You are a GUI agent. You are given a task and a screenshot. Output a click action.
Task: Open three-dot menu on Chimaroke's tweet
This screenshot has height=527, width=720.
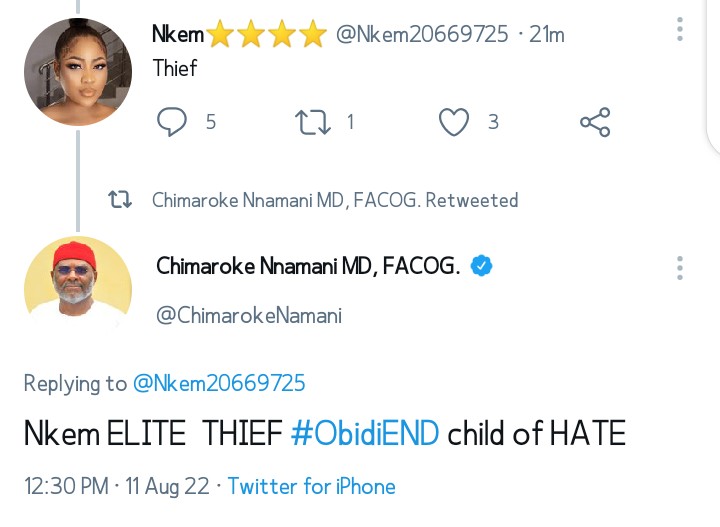(x=680, y=267)
